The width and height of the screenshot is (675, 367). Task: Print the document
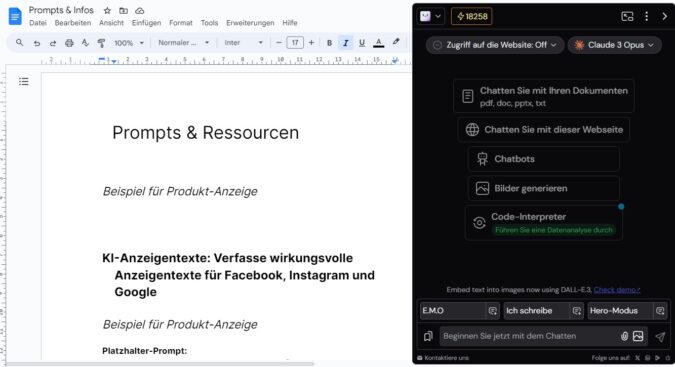(69, 43)
